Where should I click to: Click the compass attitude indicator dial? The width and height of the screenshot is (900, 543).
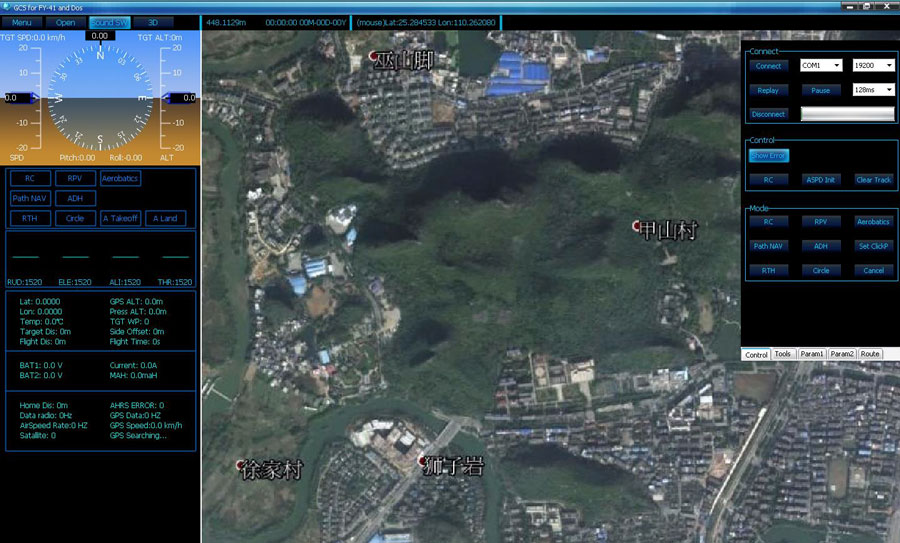(100, 98)
